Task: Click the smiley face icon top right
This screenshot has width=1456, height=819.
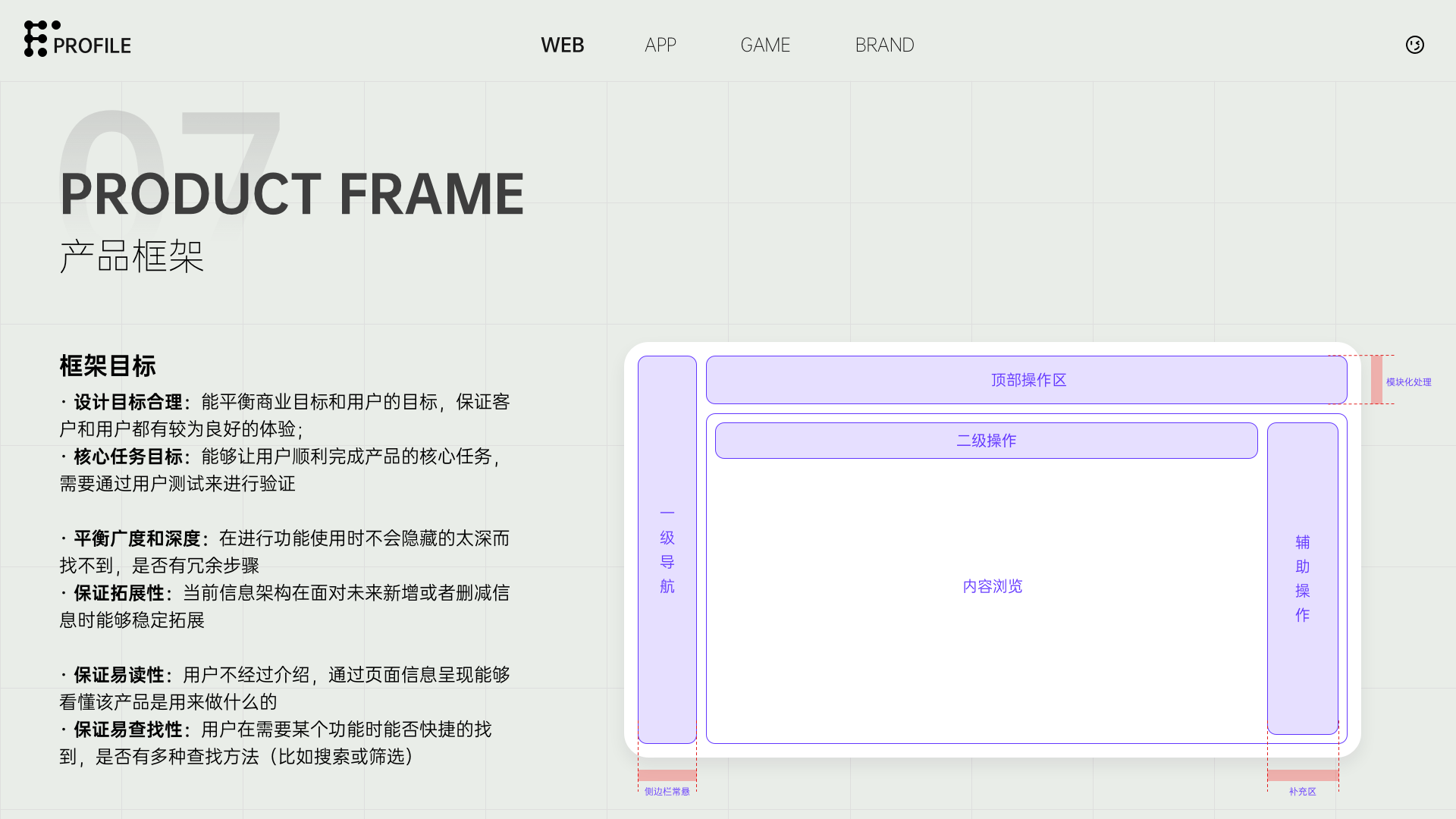Action: (x=1414, y=45)
